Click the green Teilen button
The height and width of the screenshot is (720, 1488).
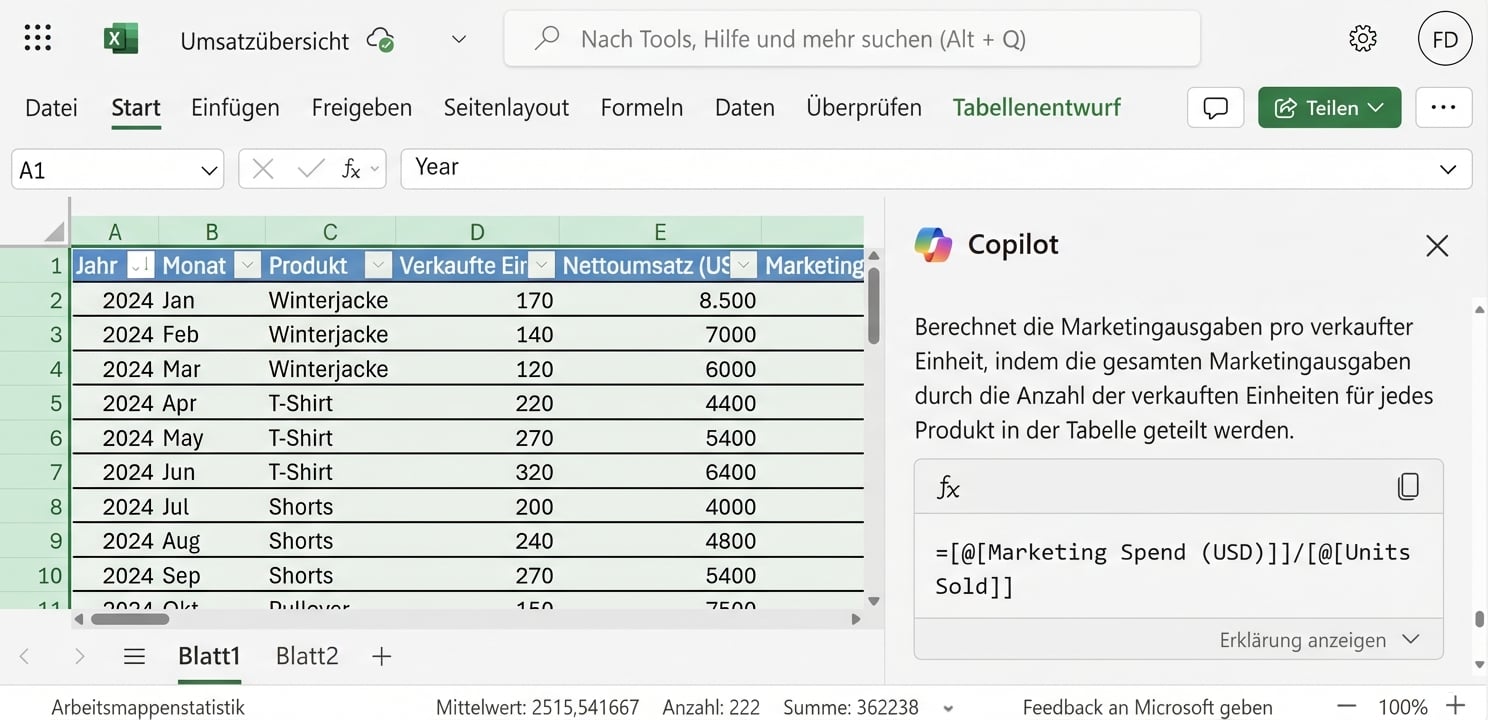tap(1329, 107)
